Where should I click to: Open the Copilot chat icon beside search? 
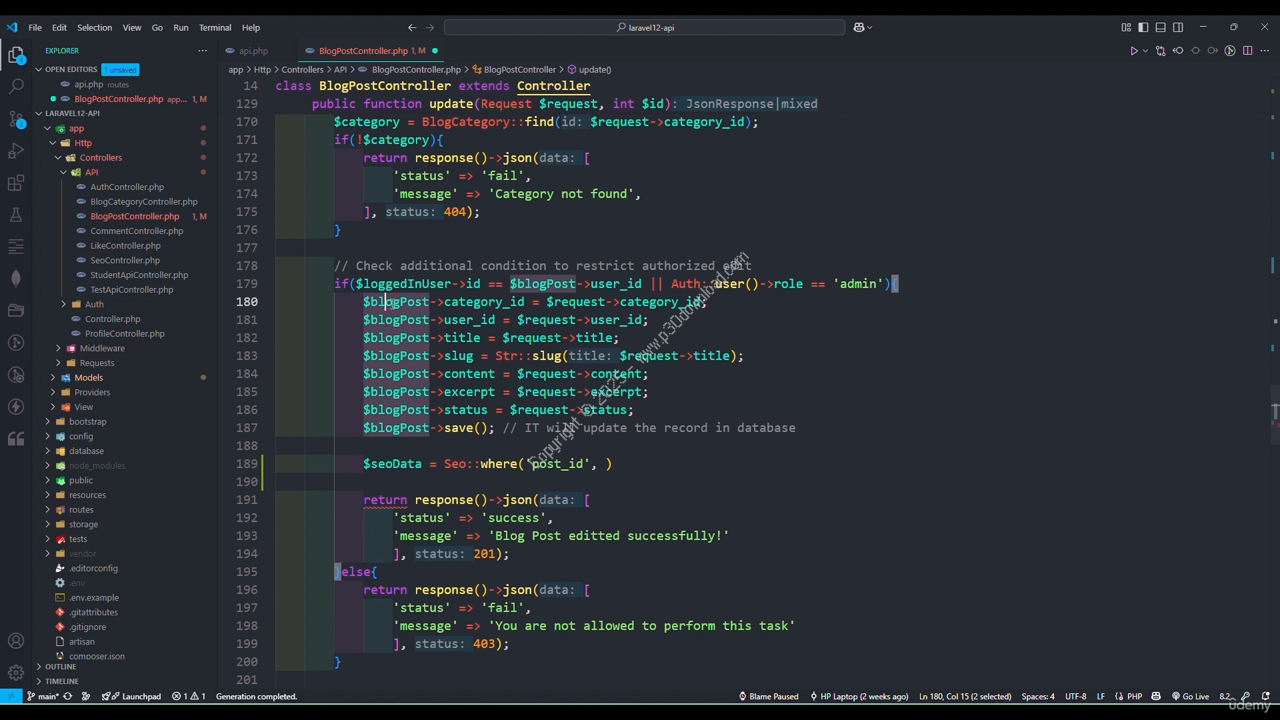[858, 27]
